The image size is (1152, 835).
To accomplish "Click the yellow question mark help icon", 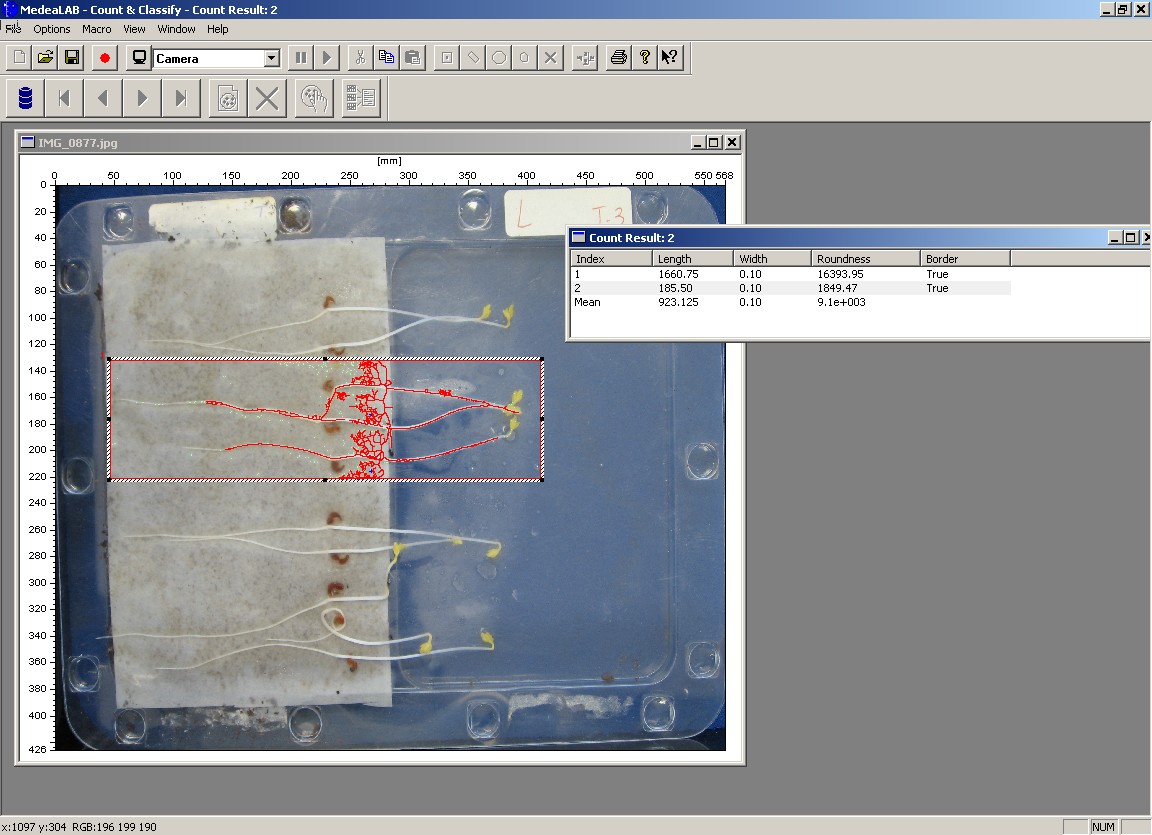I will tap(645, 58).
